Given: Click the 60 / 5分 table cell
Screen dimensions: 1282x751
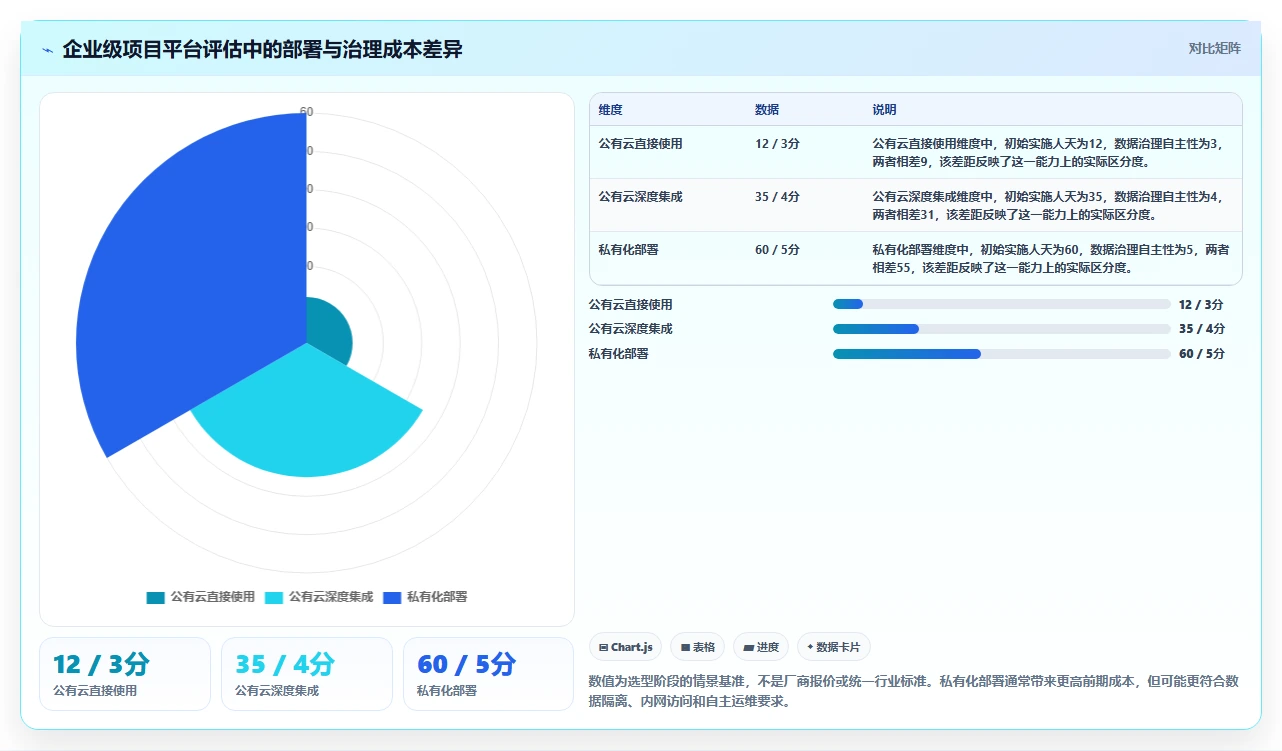Looking at the screenshot, I should coord(777,250).
